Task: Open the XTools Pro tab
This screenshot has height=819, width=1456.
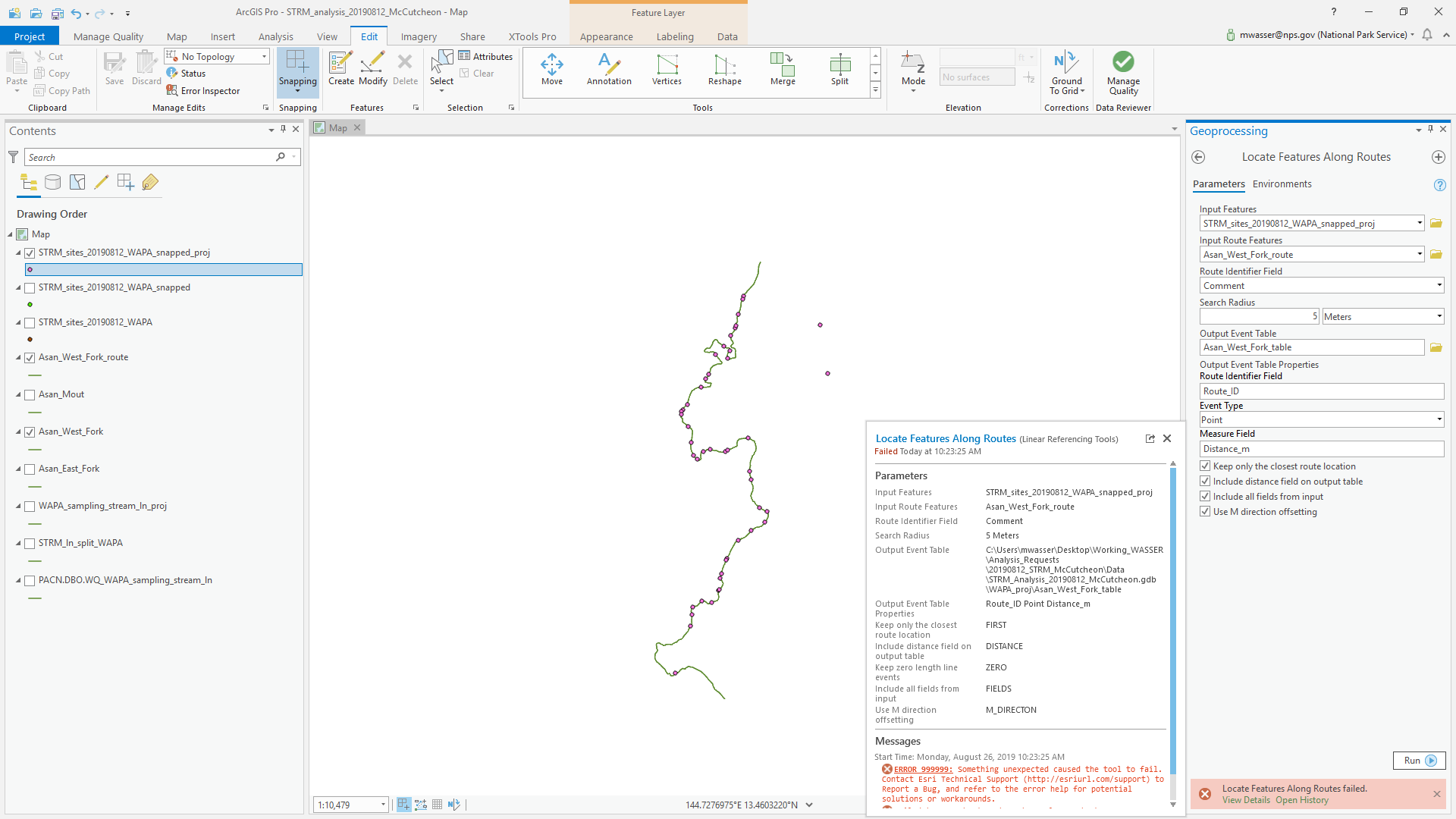Action: click(x=532, y=36)
